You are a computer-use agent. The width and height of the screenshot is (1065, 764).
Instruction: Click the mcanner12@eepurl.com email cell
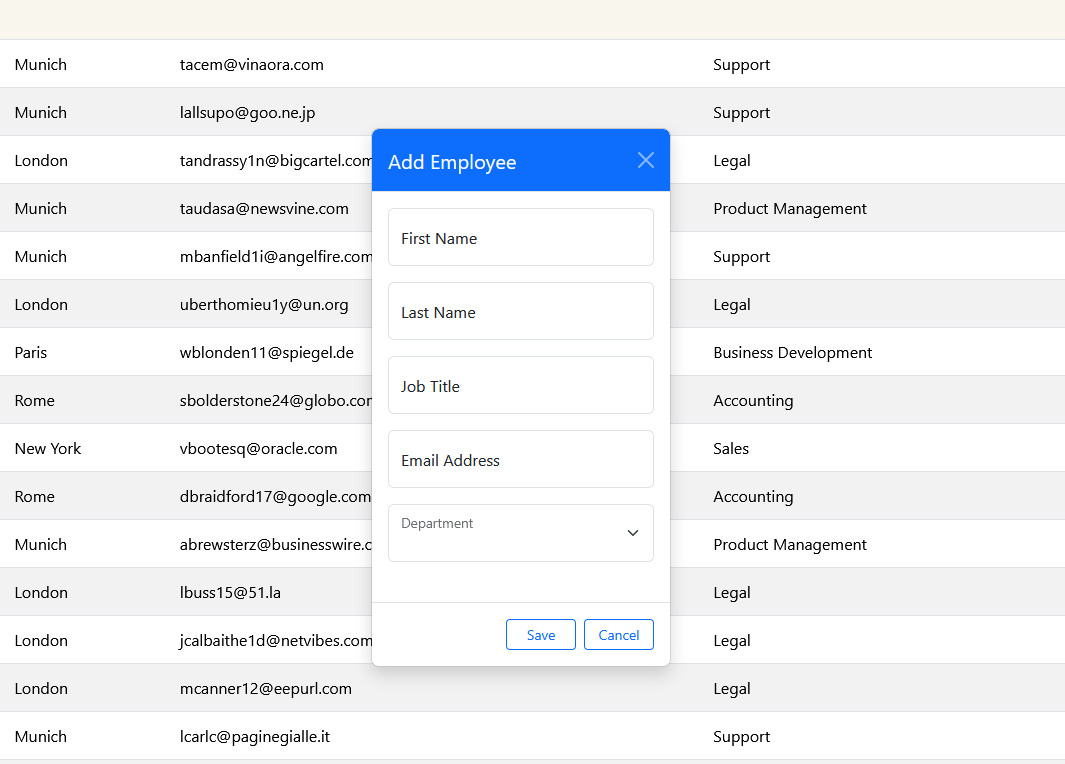(x=266, y=689)
